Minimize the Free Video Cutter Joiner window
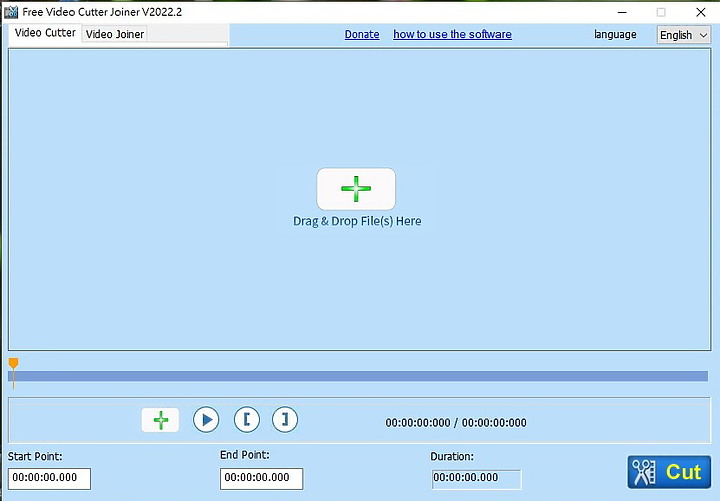Screen dimensions: 720x501 click(x=622, y=12)
